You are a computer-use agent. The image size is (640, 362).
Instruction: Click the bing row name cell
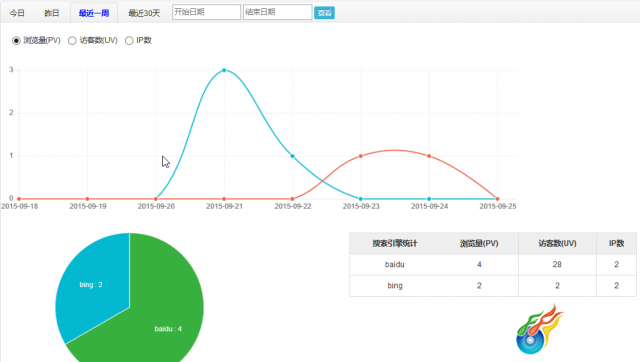click(395, 286)
